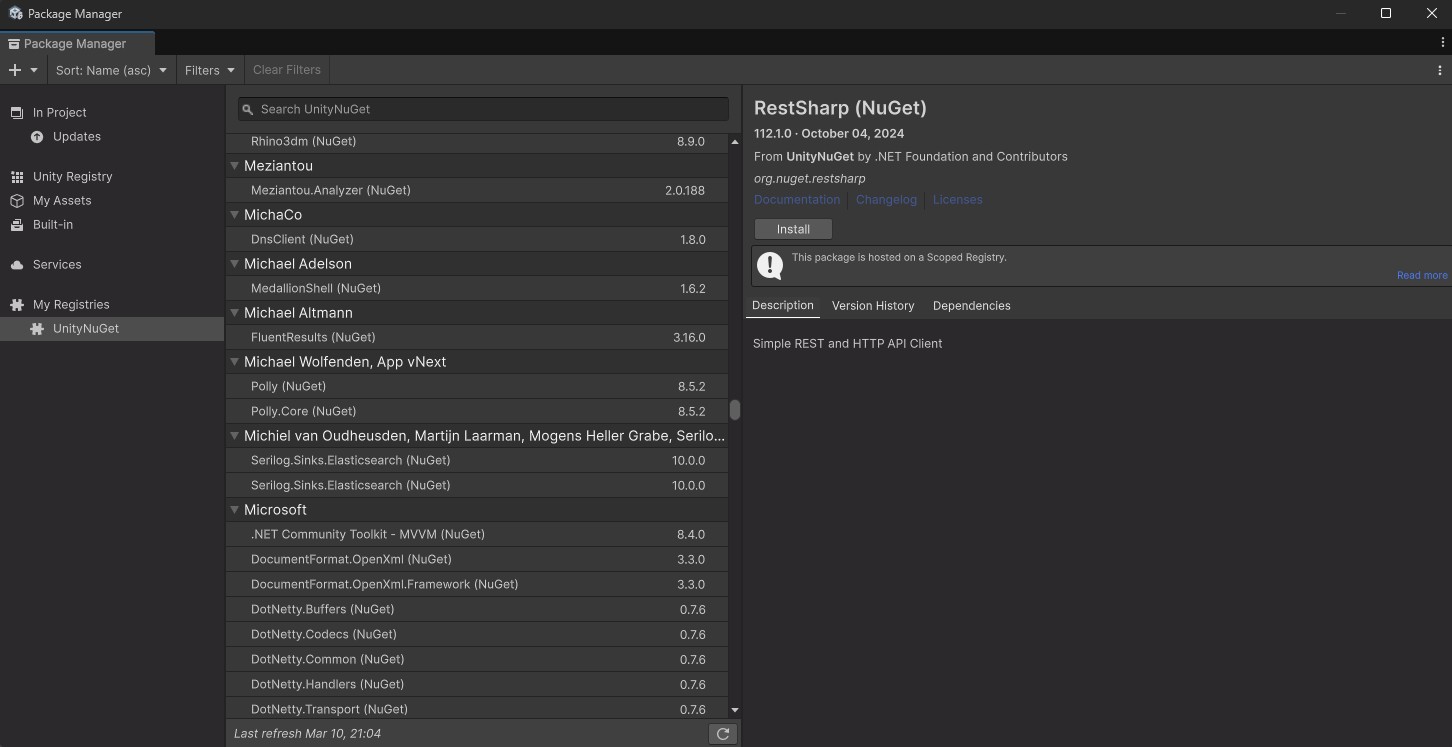
Task: Click the My Registries puzzle icon
Action: pyautogui.click(x=17, y=305)
